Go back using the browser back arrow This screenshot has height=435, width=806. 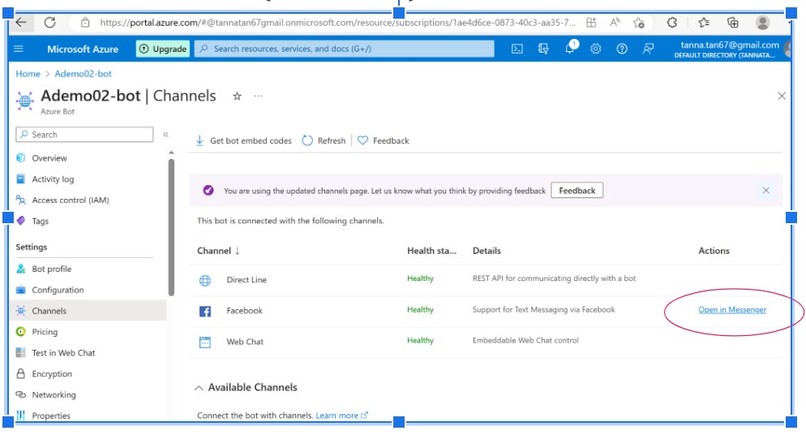tap(21, 22)
